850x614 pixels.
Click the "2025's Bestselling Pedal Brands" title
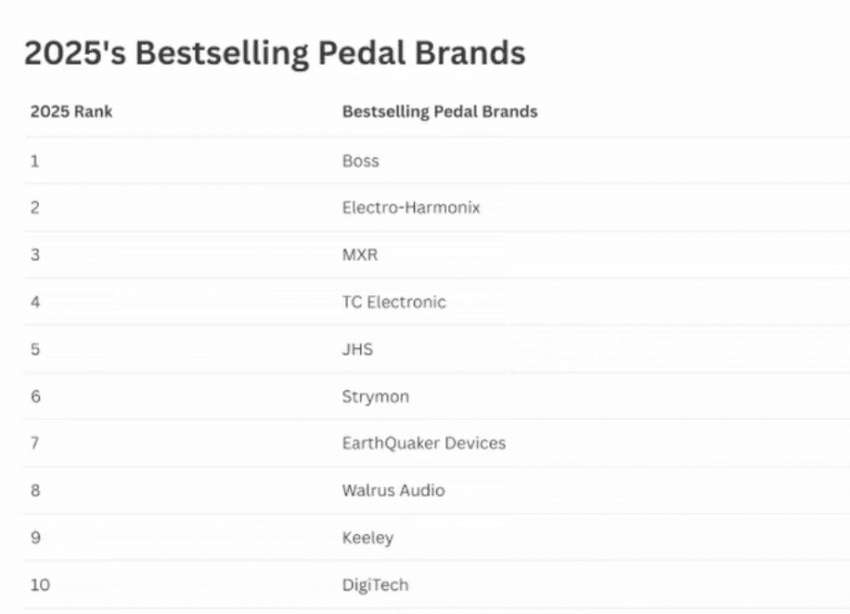(274, 53)
